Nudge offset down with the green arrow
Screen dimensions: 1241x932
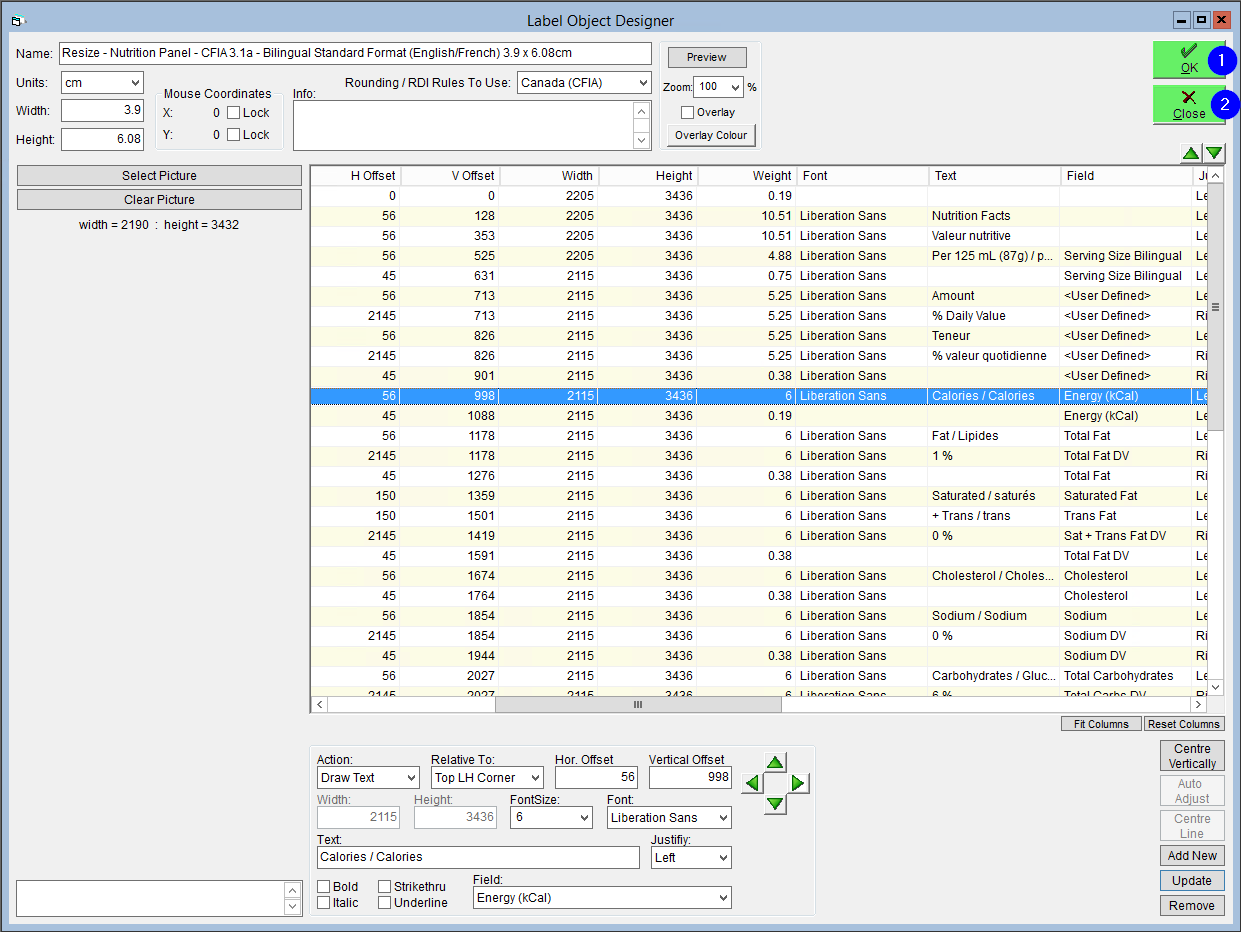776,804
